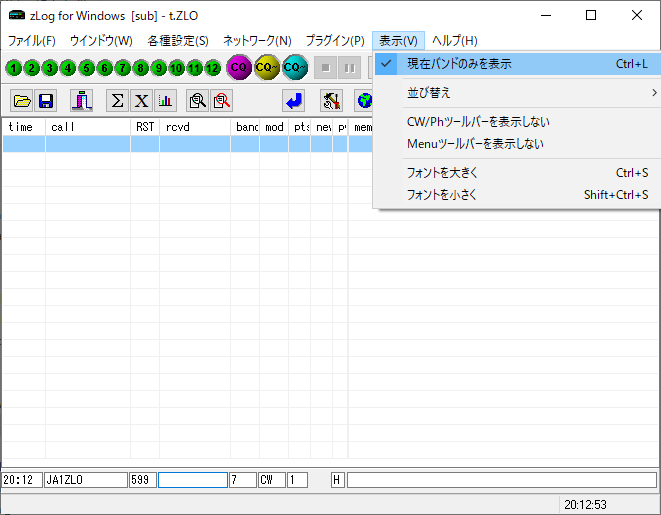Open the ヘルプ(H) menu
The width and height of the screenshot is (661, 515).
click(x=455, y=41)
